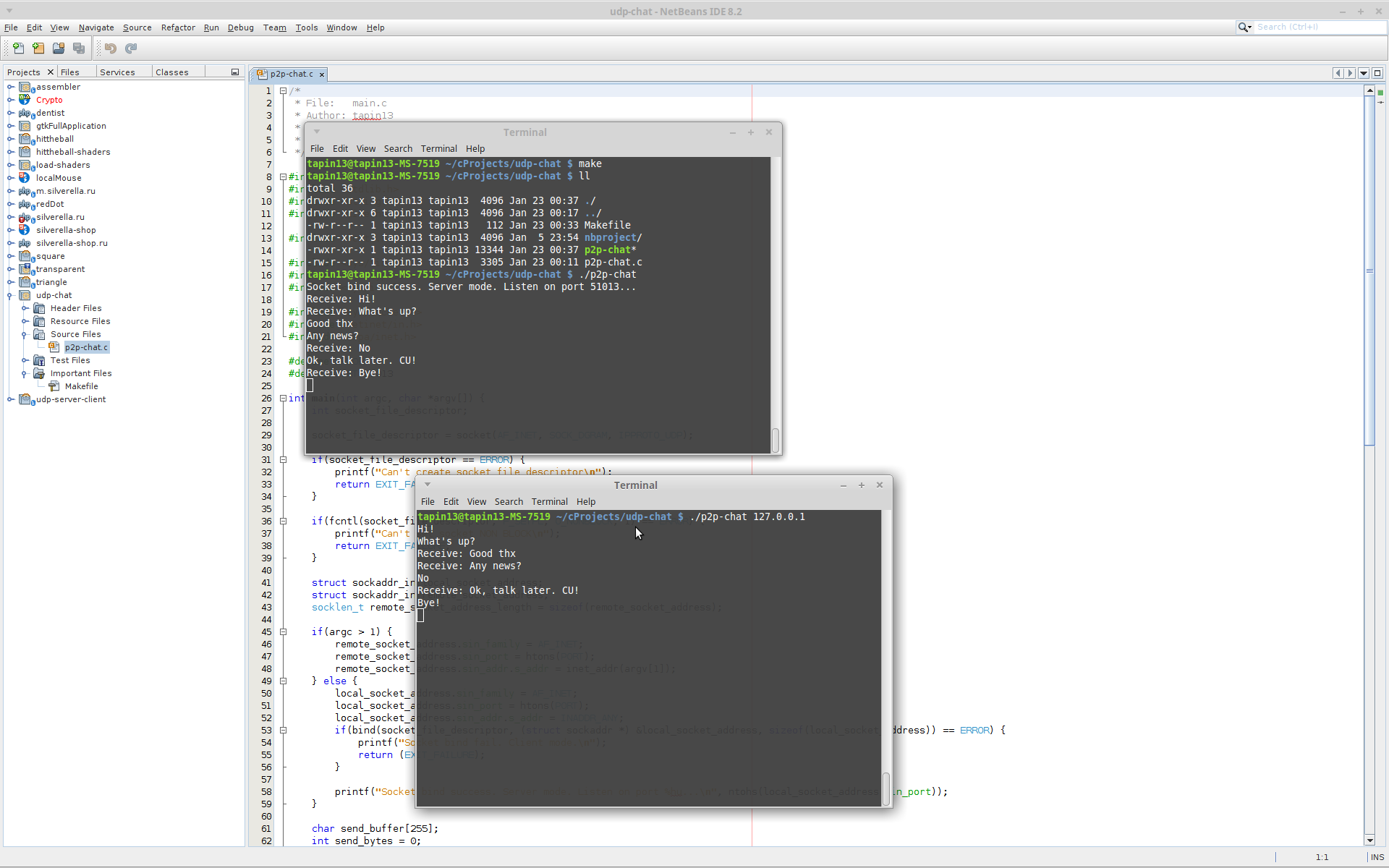
Task: Expand the Header Files tree node
Action: [25, 308]
